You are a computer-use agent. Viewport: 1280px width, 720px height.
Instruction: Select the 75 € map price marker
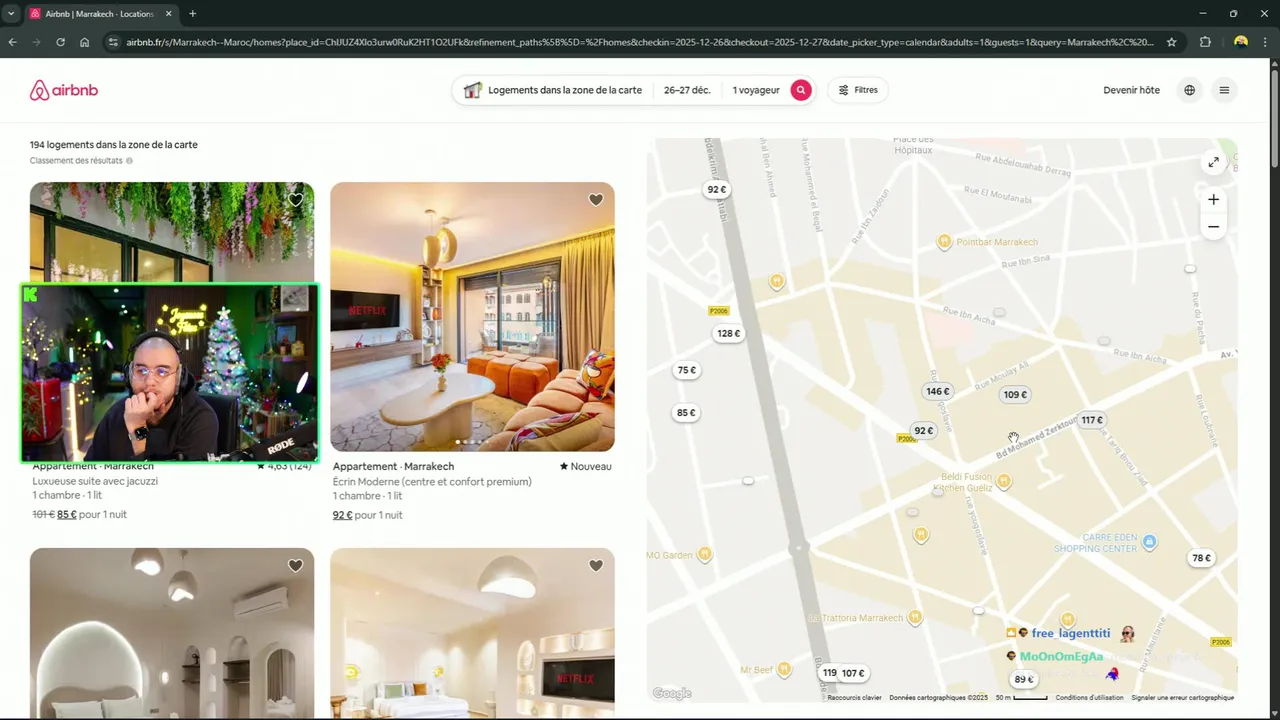[x=686, y=370]
